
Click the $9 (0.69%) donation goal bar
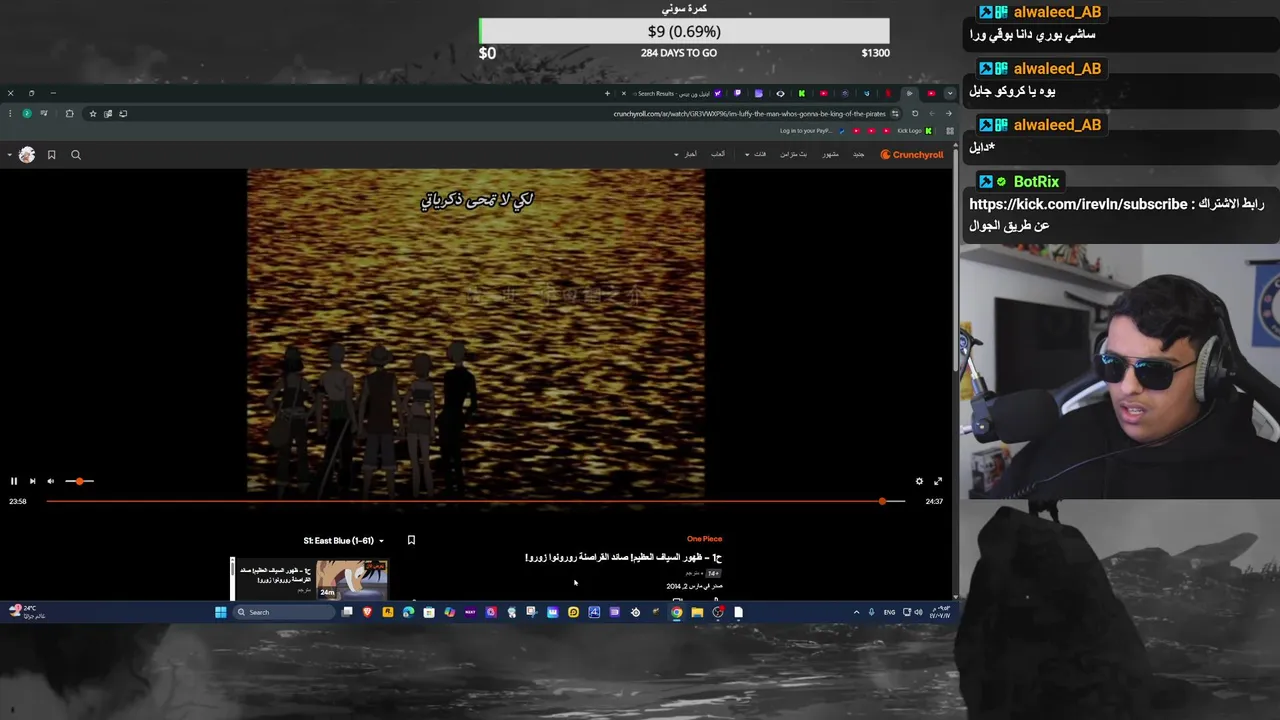(684, 32)
